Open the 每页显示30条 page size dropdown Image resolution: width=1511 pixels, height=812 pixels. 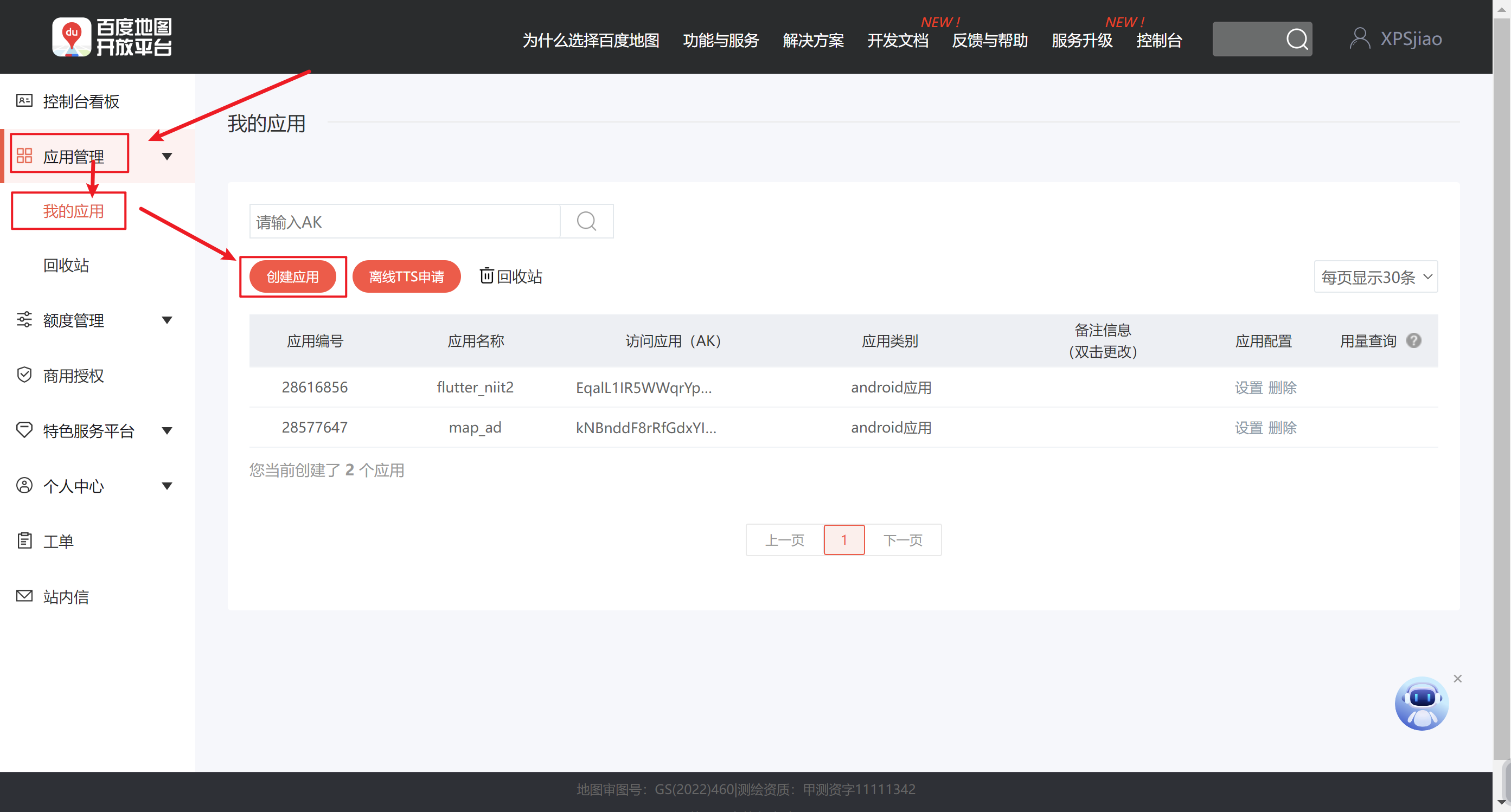click(1375, 276)
